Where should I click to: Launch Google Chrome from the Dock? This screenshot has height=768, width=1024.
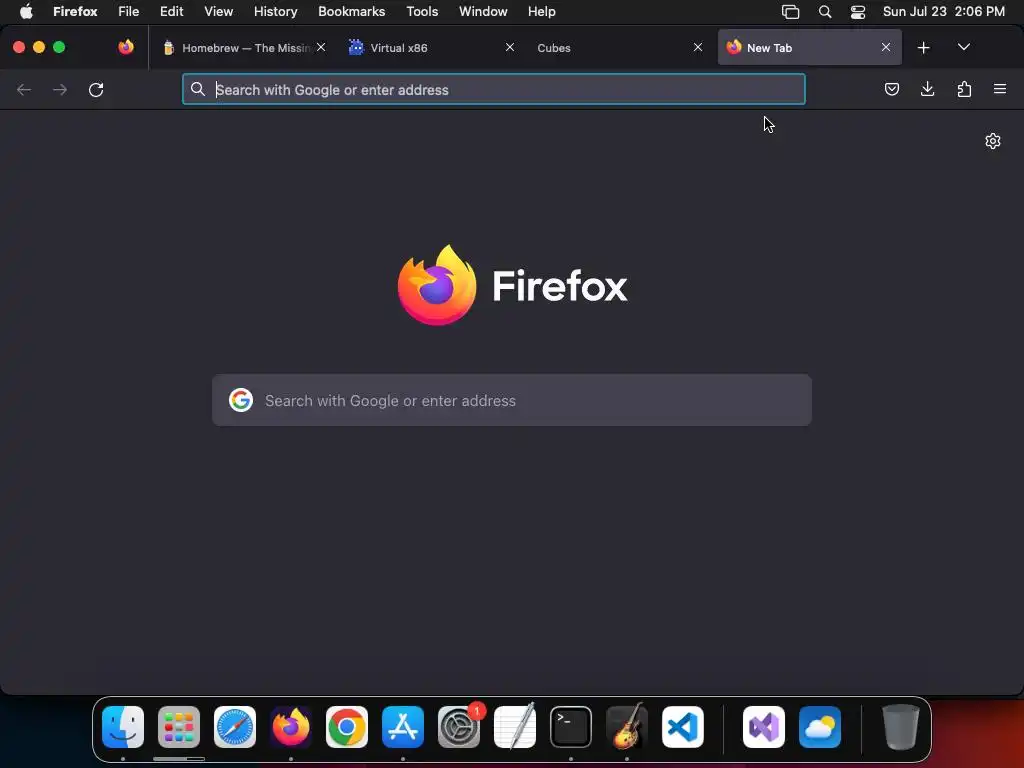click(x=347, y=727)
